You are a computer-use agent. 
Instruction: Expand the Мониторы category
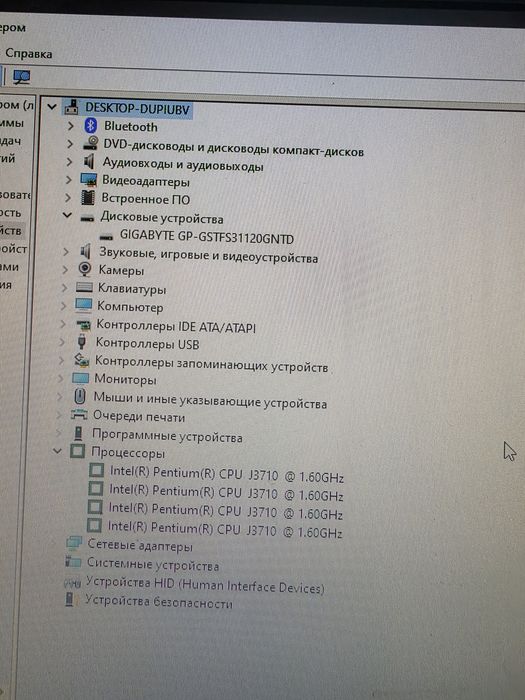pyautogui.click(x=60, y=379)
